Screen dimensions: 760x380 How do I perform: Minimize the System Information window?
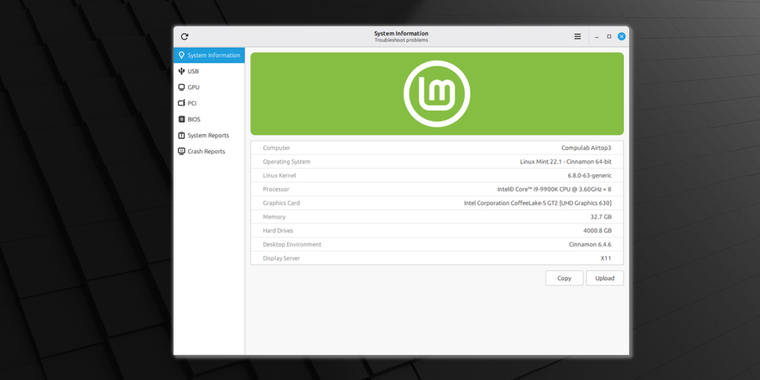(x=597, y=36)
